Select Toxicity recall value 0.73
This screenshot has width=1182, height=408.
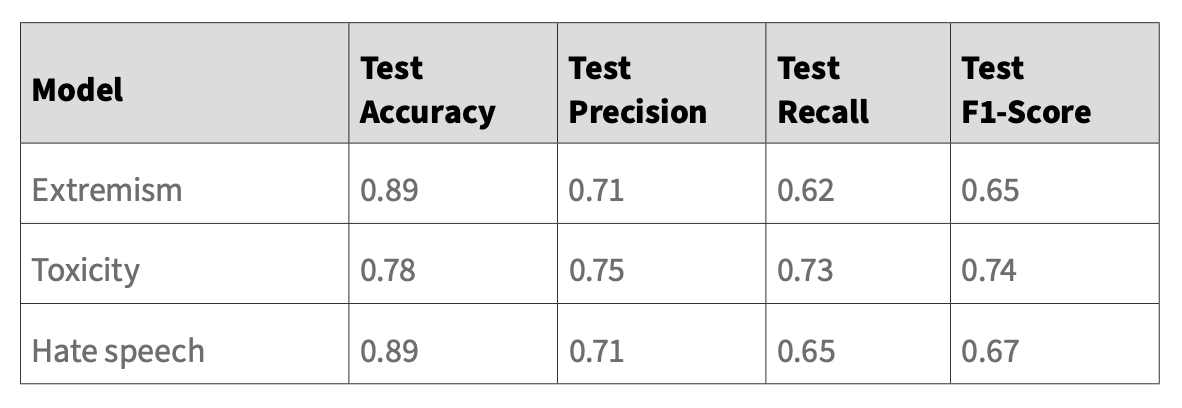[x=805, y=270]
